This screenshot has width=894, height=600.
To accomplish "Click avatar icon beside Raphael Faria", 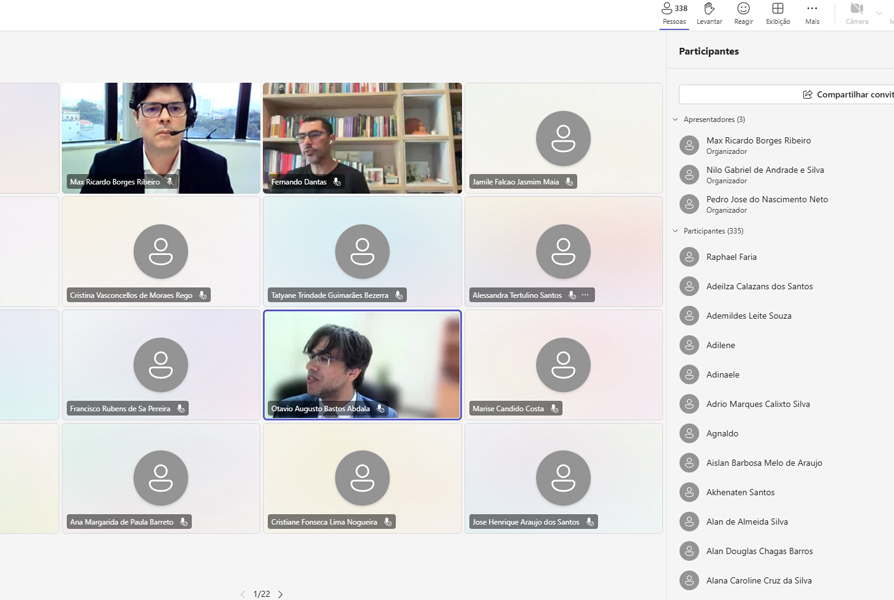I will [x=689, y=257].
